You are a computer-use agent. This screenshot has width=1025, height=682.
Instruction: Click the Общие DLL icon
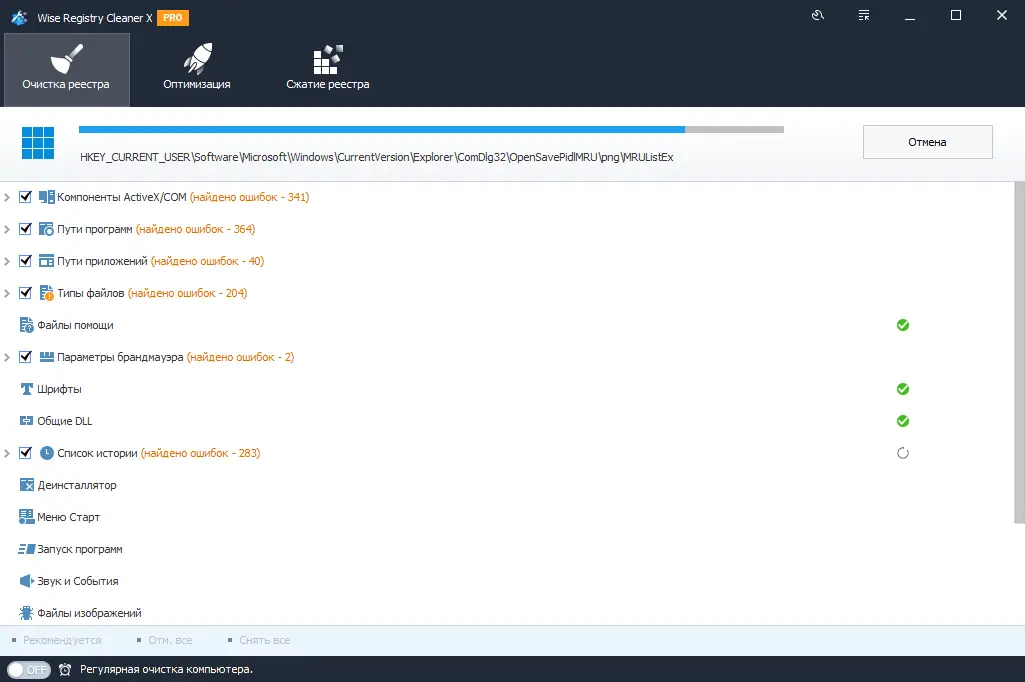(27, 421)
